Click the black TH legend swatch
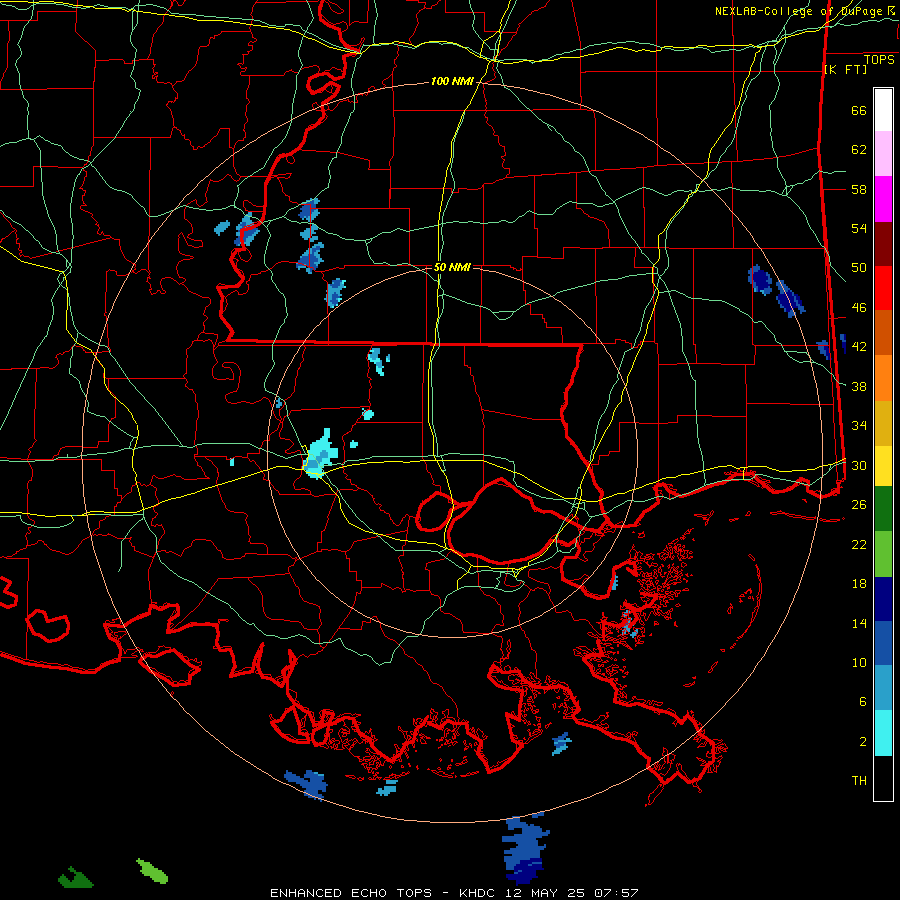The width and height of the screenshot is (900, 900). (x=883, y=778)
